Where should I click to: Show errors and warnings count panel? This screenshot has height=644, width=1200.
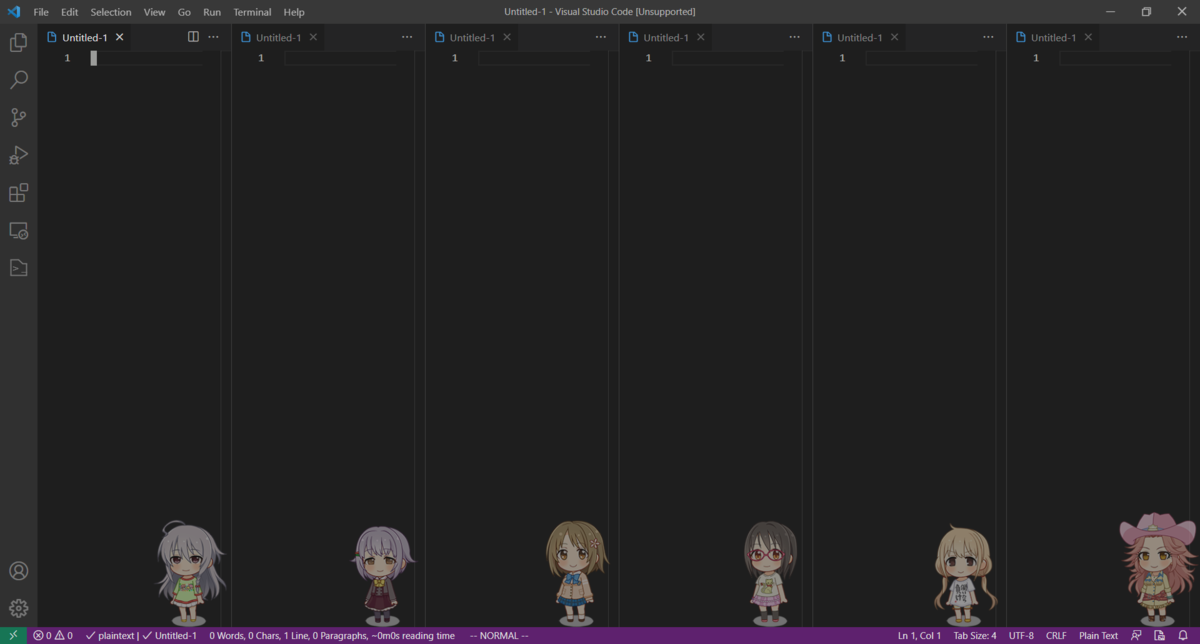53,635
